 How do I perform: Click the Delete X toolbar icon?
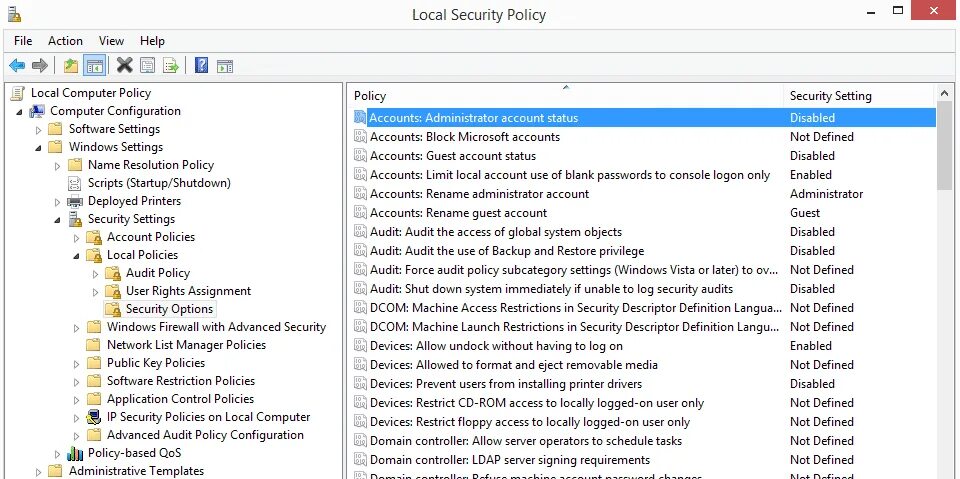coord(124,66)
